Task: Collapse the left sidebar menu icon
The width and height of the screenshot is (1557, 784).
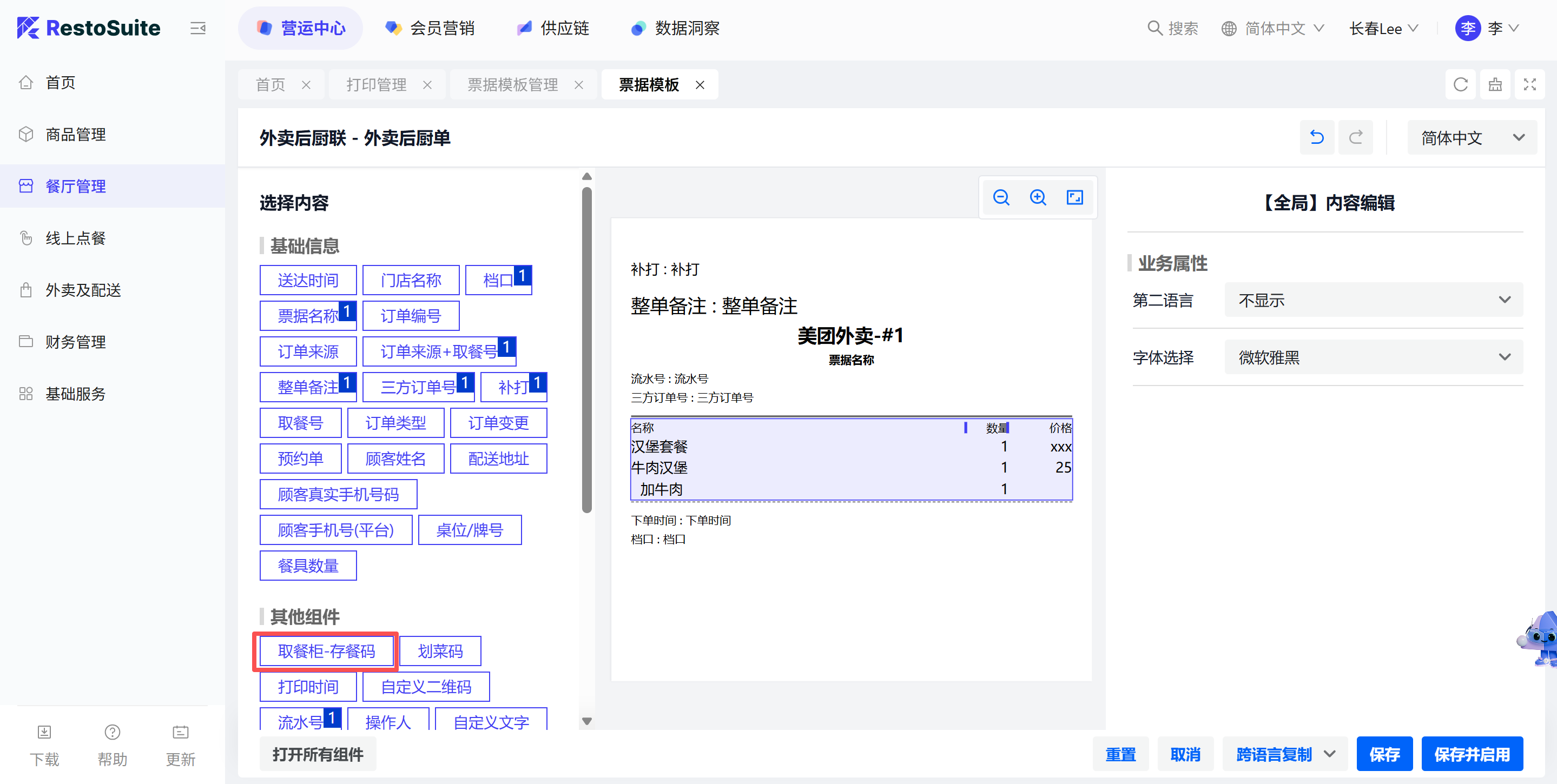Action: [197, 29]
